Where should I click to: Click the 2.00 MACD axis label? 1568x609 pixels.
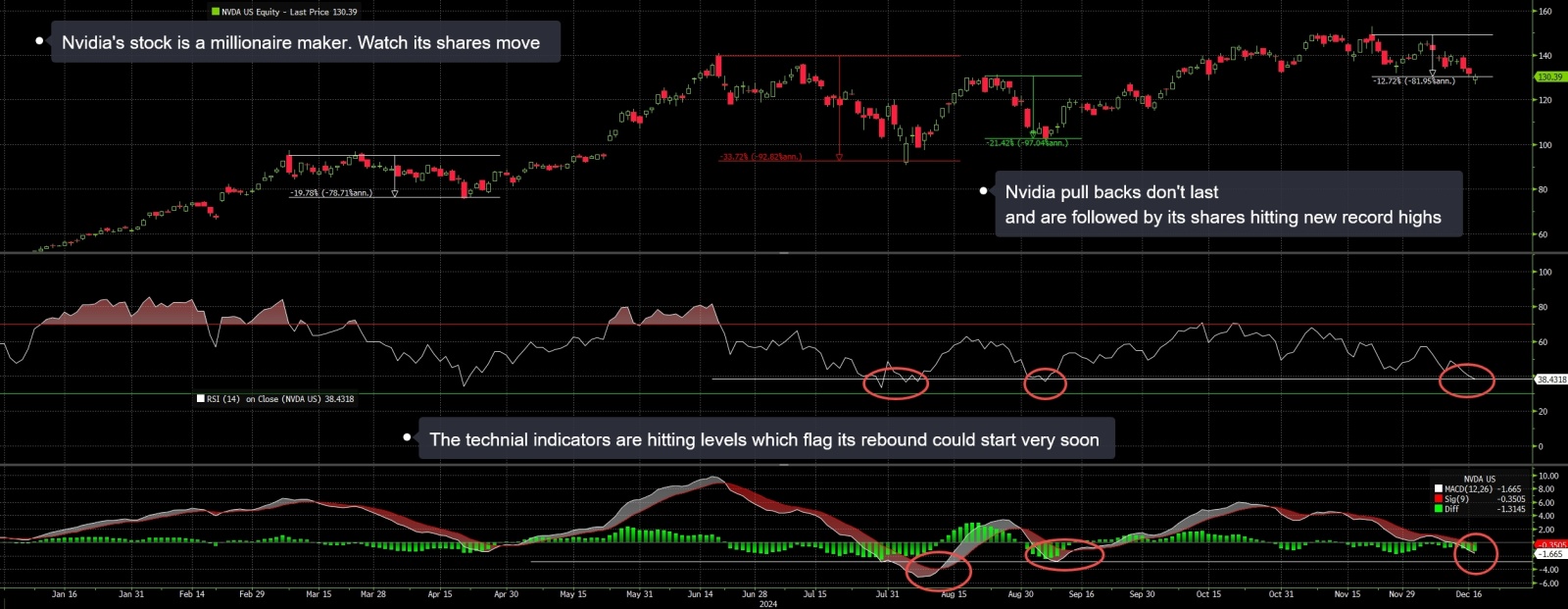(x=1547, y=530)
